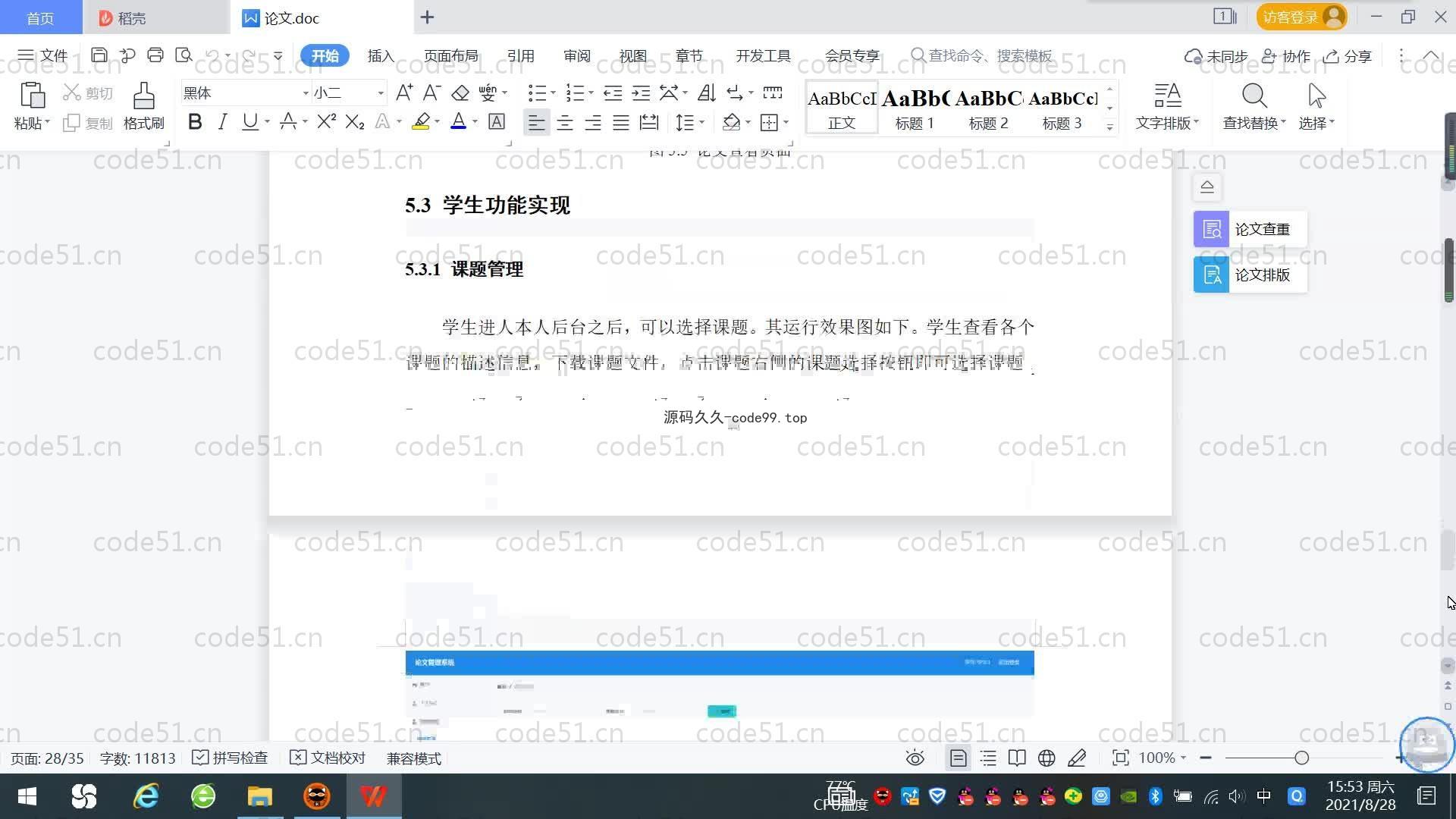Image resolution: width=1456 pixels, height=819 pixels.
Task: Click the Share button
Action: pyautogui.click(x=1348, y=56)
